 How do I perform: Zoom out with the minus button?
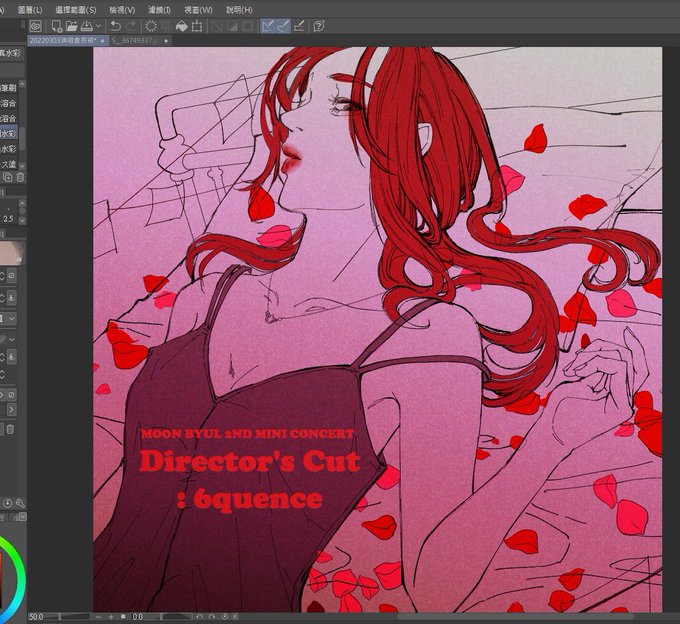[99, 617]
